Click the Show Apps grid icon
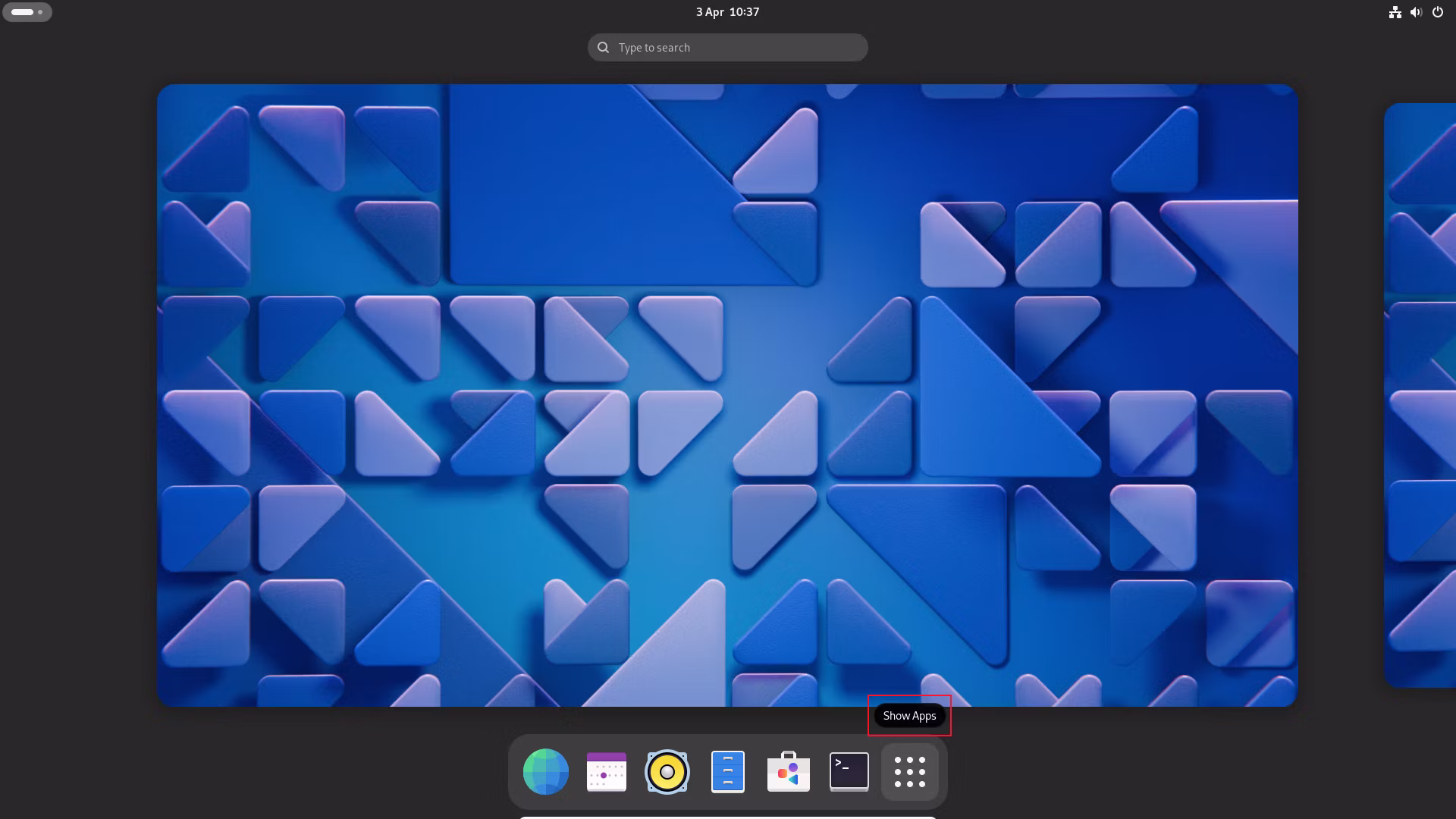Screen dimensions: 1456x819 (909, 772)
